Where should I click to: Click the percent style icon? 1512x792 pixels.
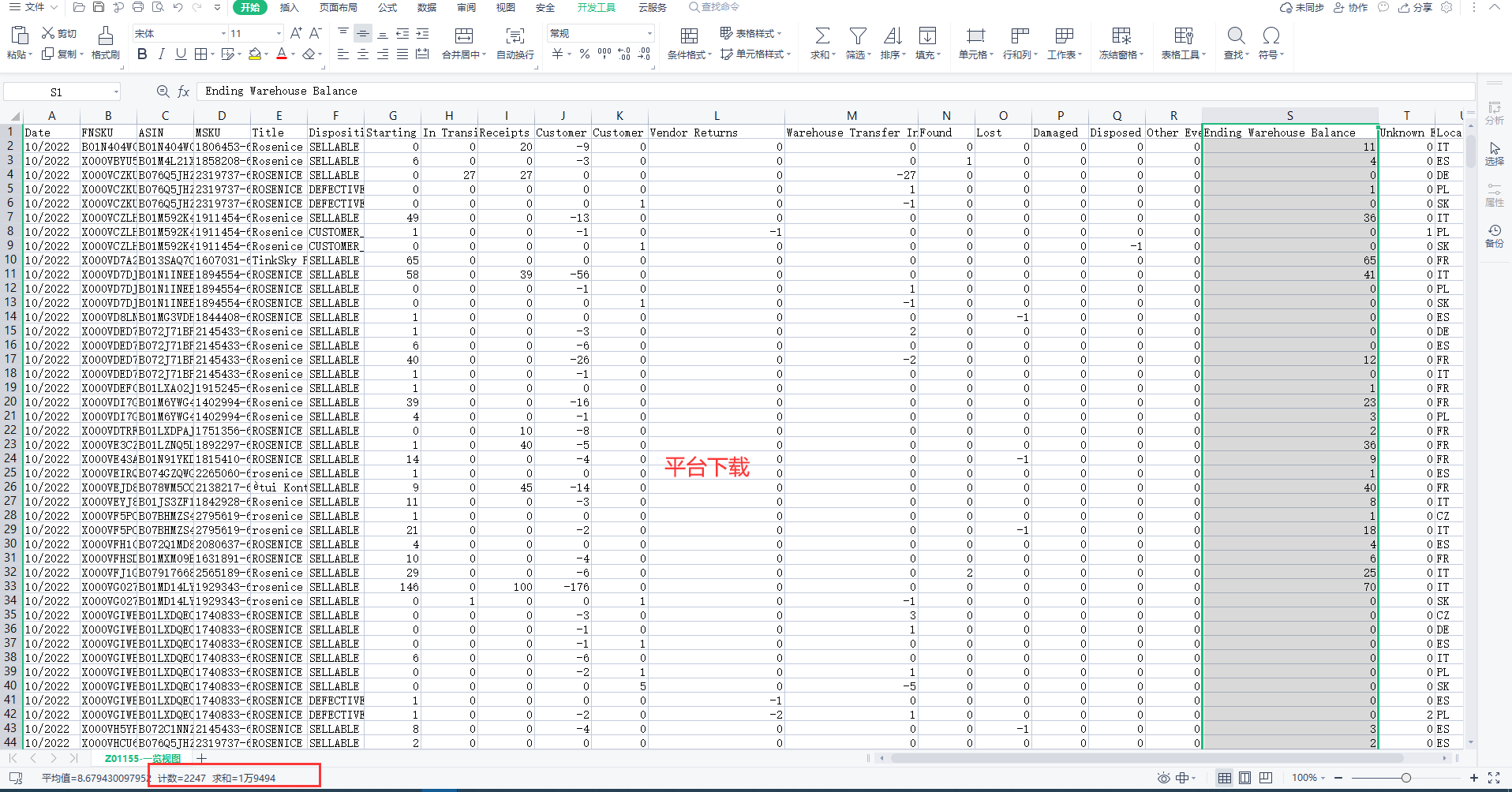(x=584, y=54)
